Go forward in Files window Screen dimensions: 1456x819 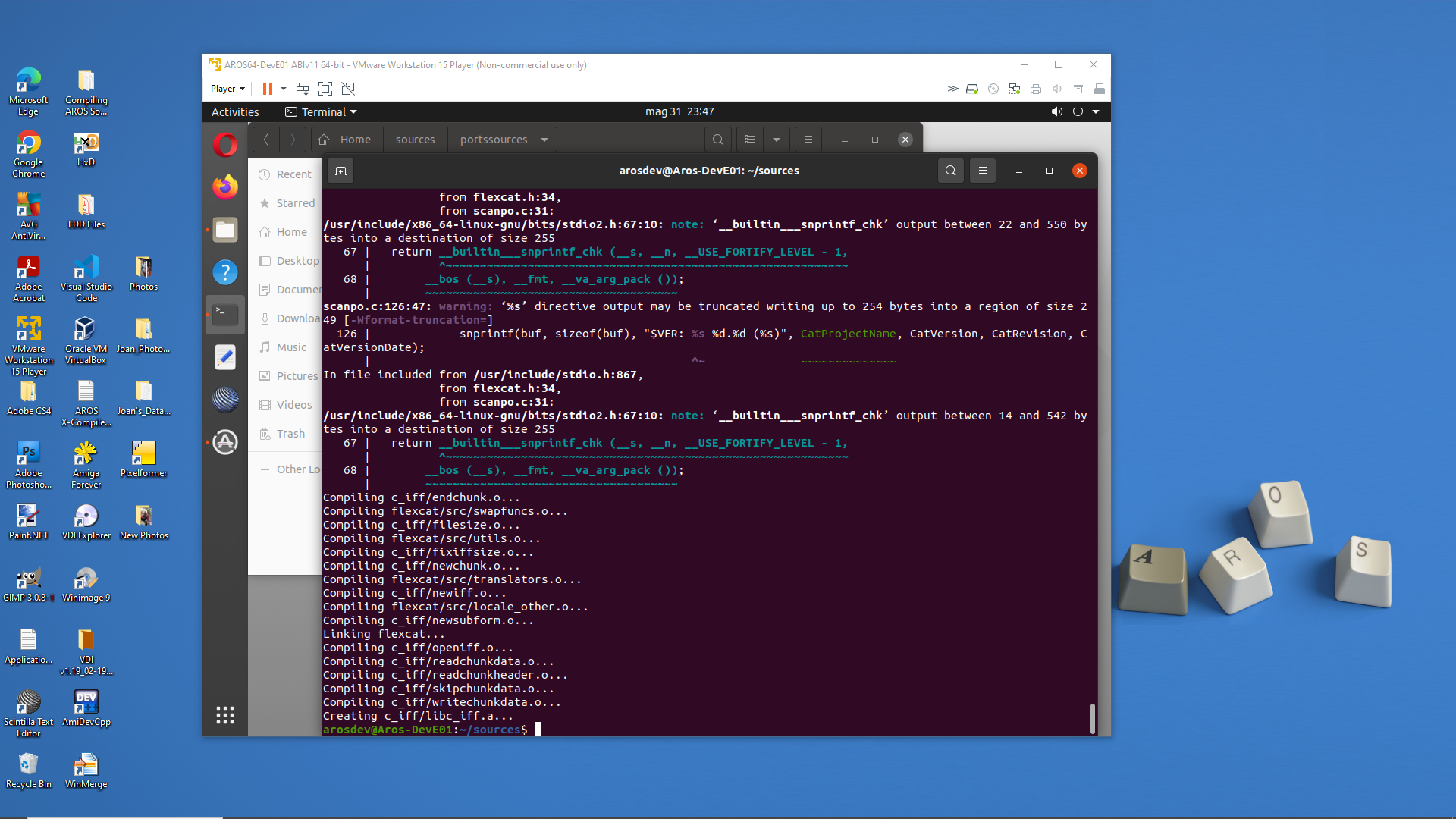coord(293,140)
